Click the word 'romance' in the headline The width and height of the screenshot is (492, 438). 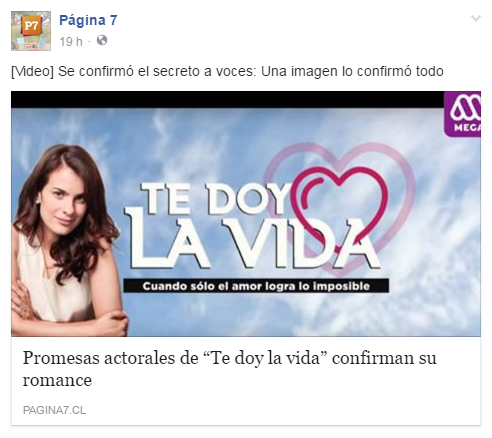click(57, 380)
